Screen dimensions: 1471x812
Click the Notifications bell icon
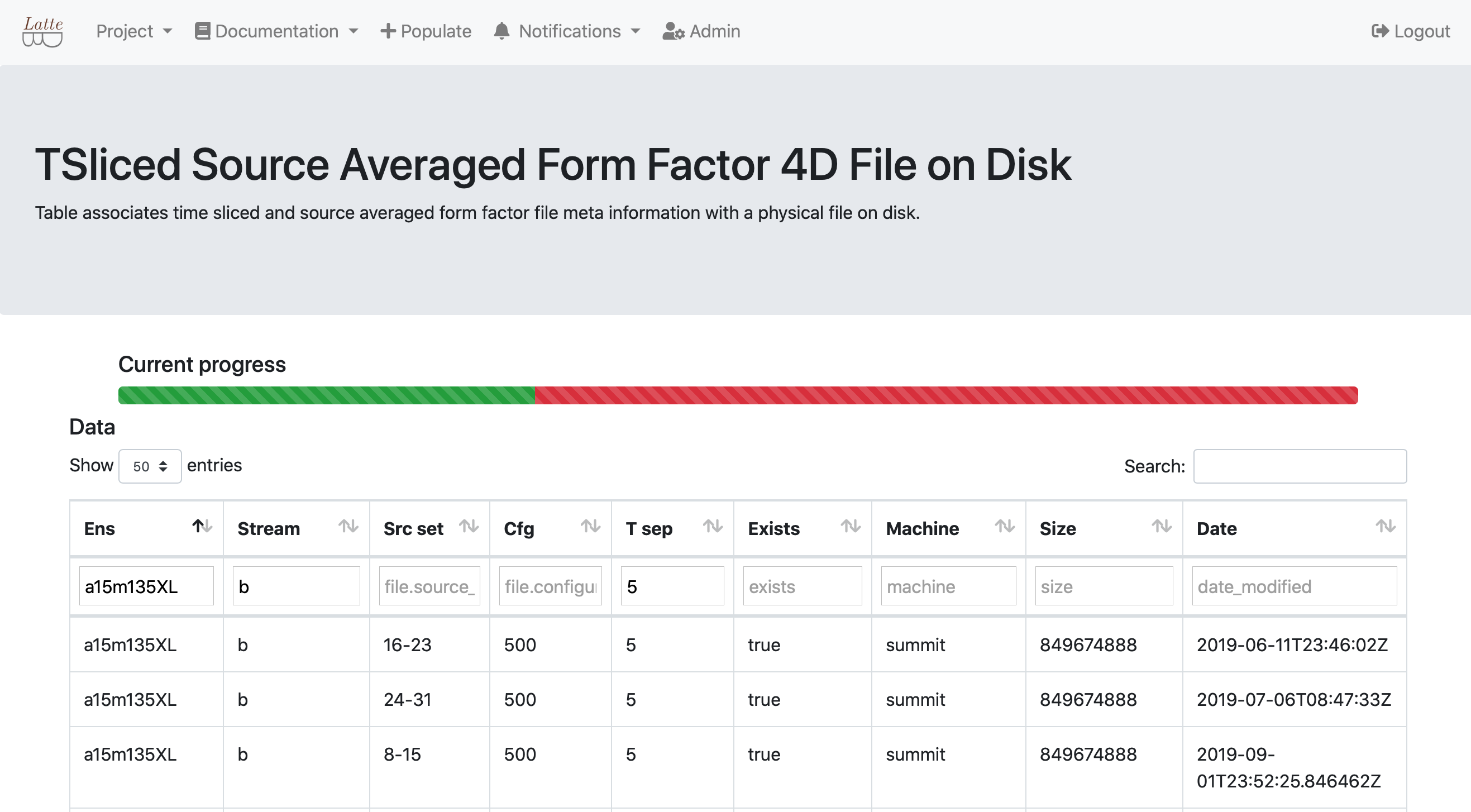coord(502,31)
